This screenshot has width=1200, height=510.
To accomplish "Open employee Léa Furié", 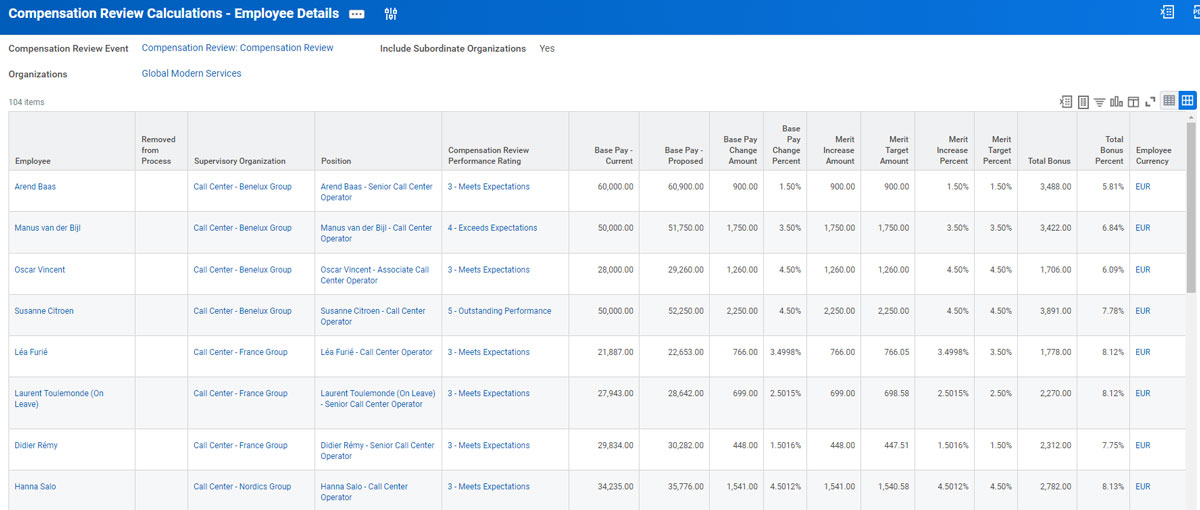I will (x=31, y=352).
